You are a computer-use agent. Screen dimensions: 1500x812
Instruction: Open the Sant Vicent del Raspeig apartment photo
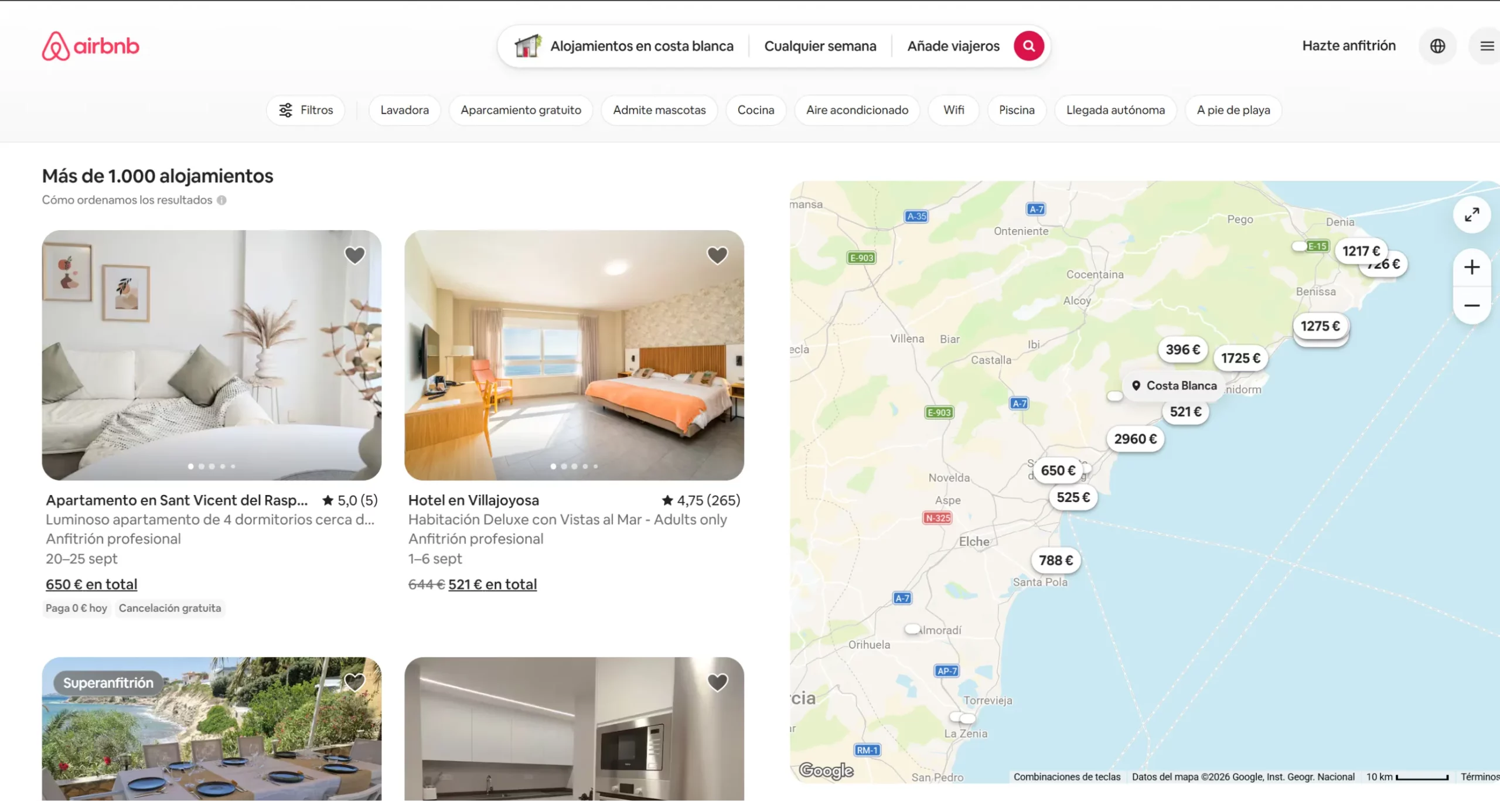tap(212, 355)
